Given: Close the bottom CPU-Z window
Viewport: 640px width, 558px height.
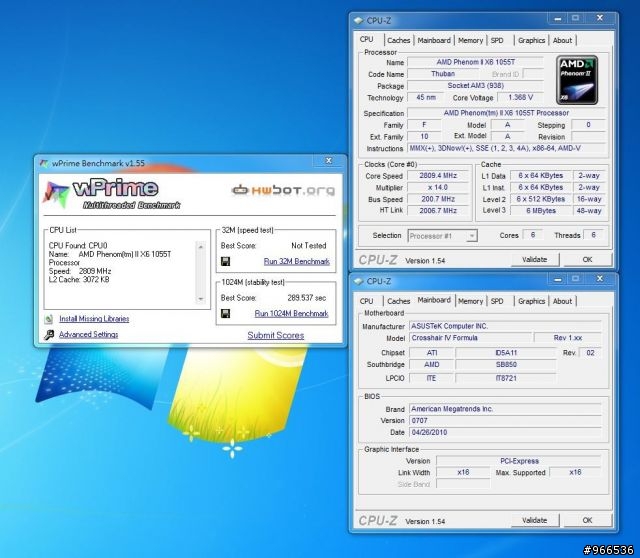Looking at the screenshot, I should point(600,279).
